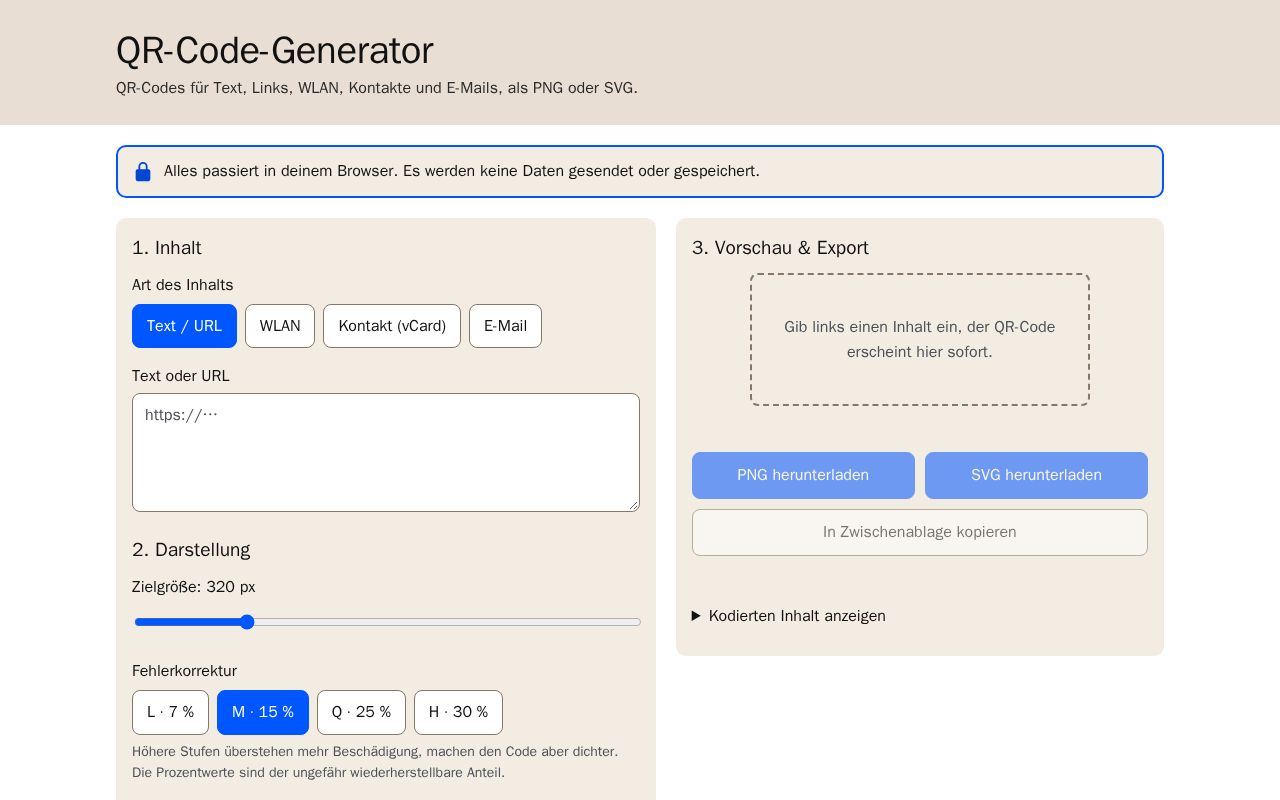Click the 1. Inhalt section heading

(x=167, y=248)
